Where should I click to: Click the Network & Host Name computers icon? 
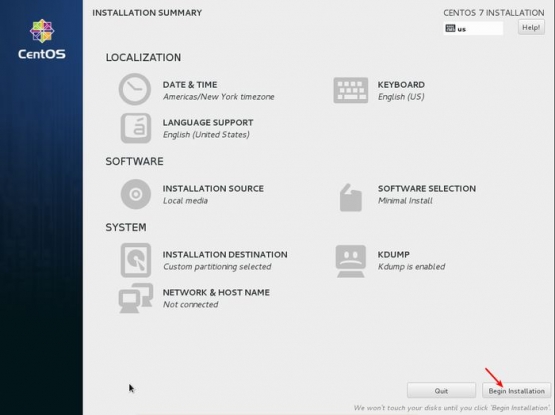[x=136, y=298]
